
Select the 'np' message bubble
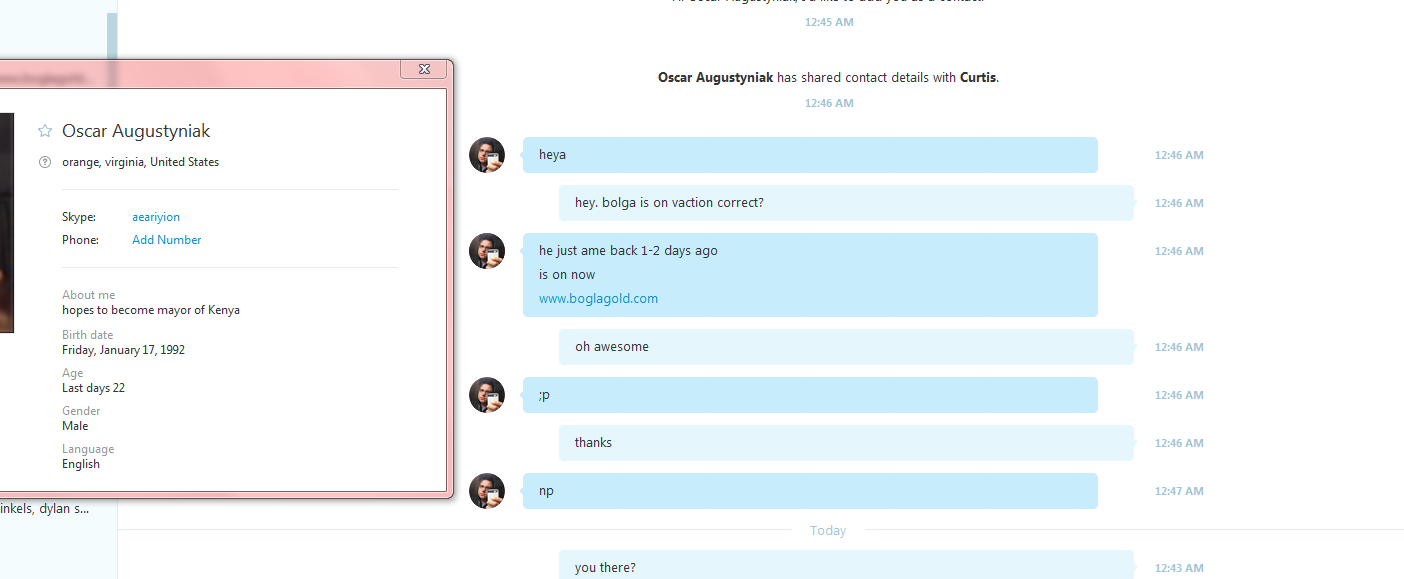coord(810,491)
